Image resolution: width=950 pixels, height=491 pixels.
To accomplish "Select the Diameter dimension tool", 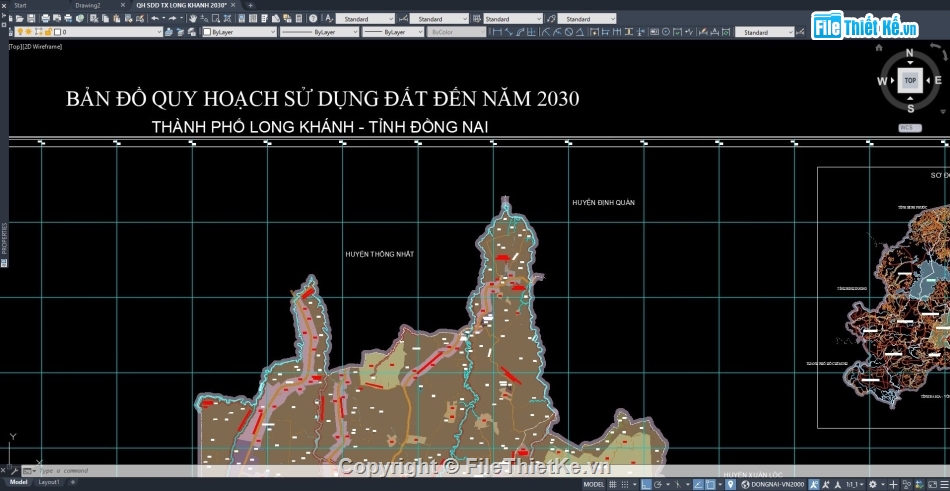I will [568, 32].
